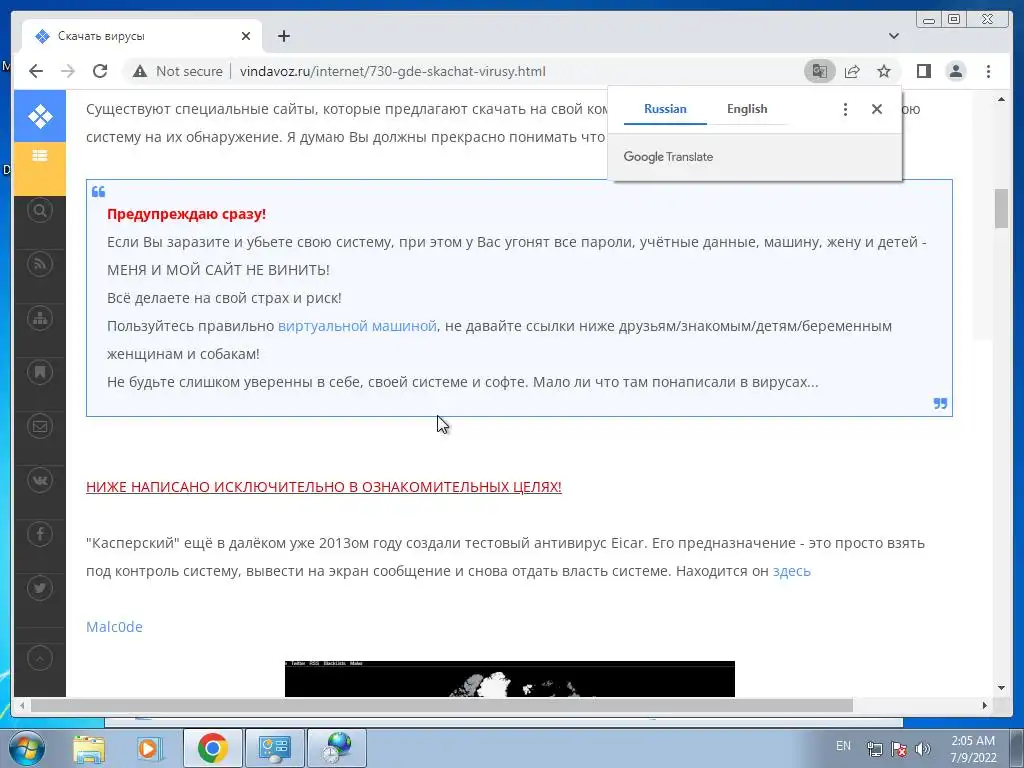Open the yellow menu list icon
This screenshot has width=1024, height=768.
click(40, 156)
